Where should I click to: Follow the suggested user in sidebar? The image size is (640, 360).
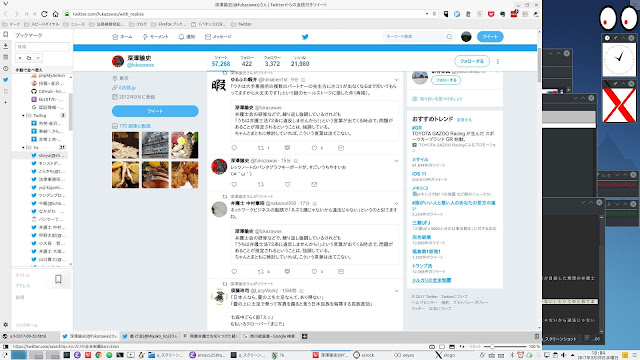click(x=446, y=80)
